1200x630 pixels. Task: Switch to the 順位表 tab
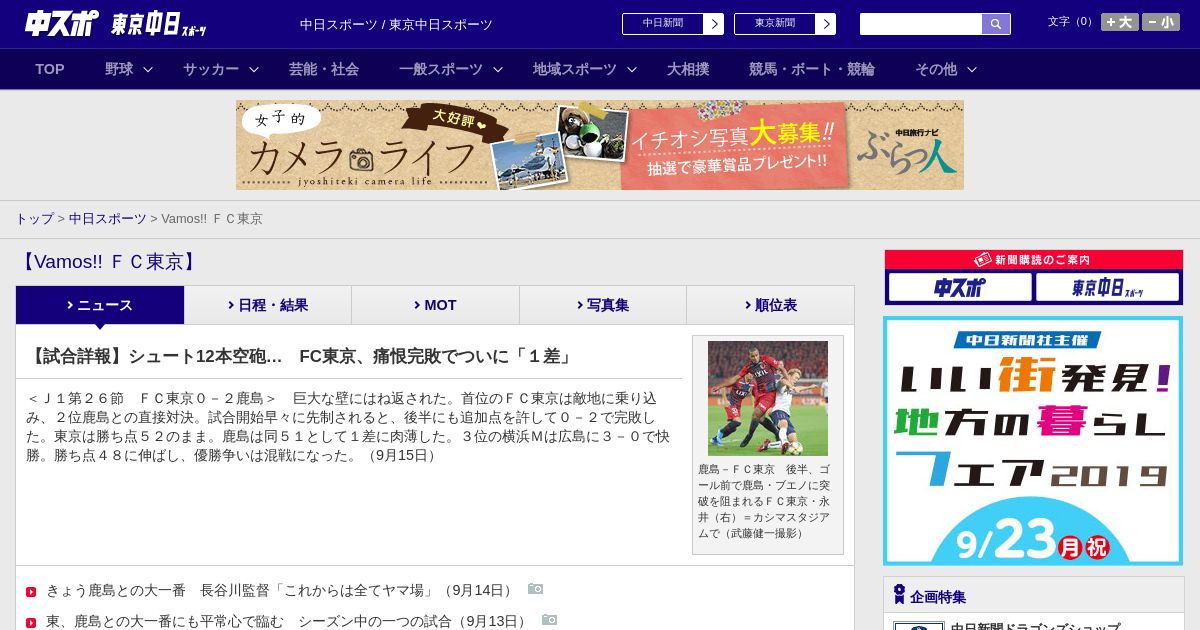click(x=770, y=305)
